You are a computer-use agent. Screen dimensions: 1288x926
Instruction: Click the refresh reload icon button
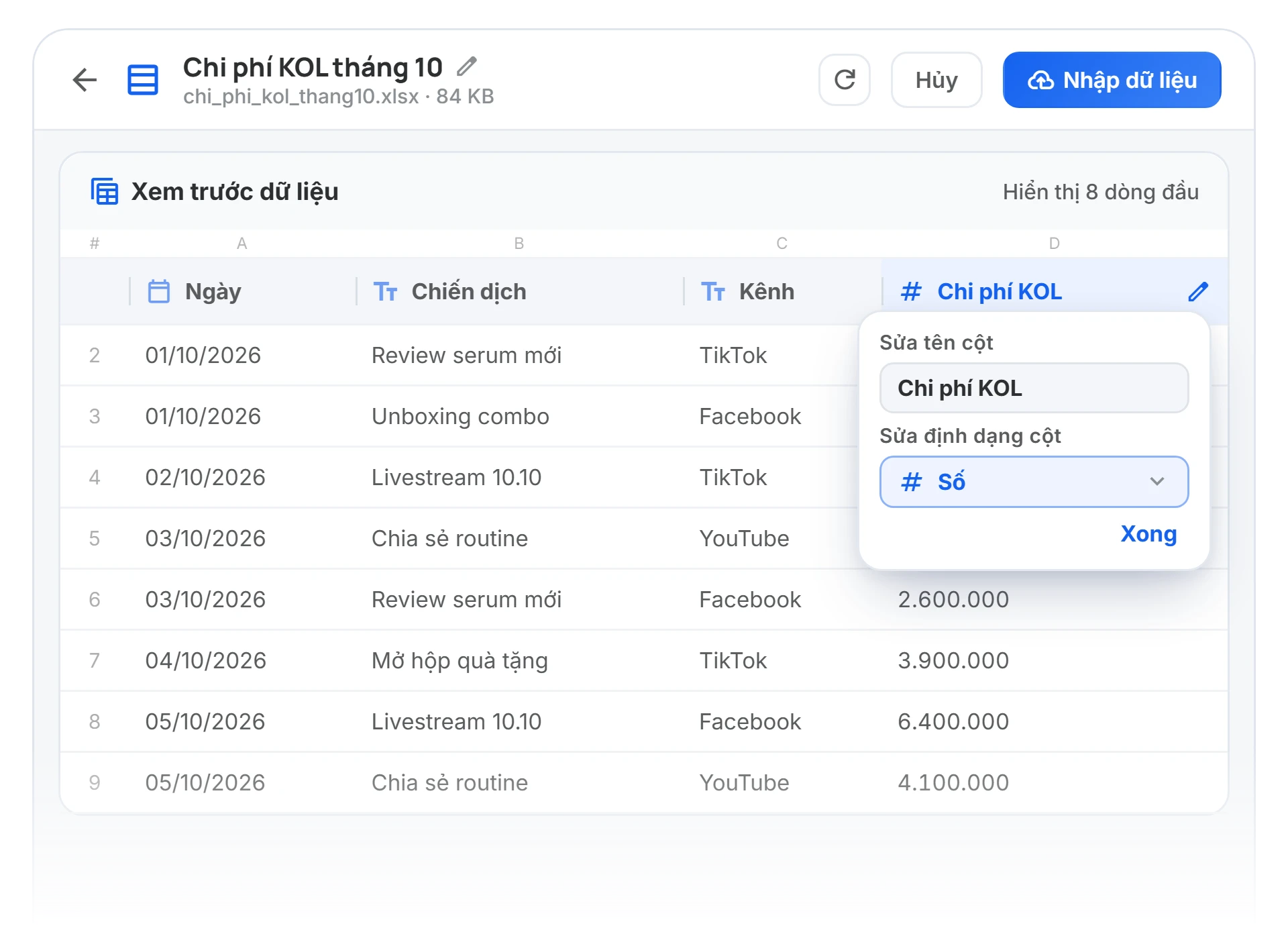pyautogui.click(x=844, y=80)
